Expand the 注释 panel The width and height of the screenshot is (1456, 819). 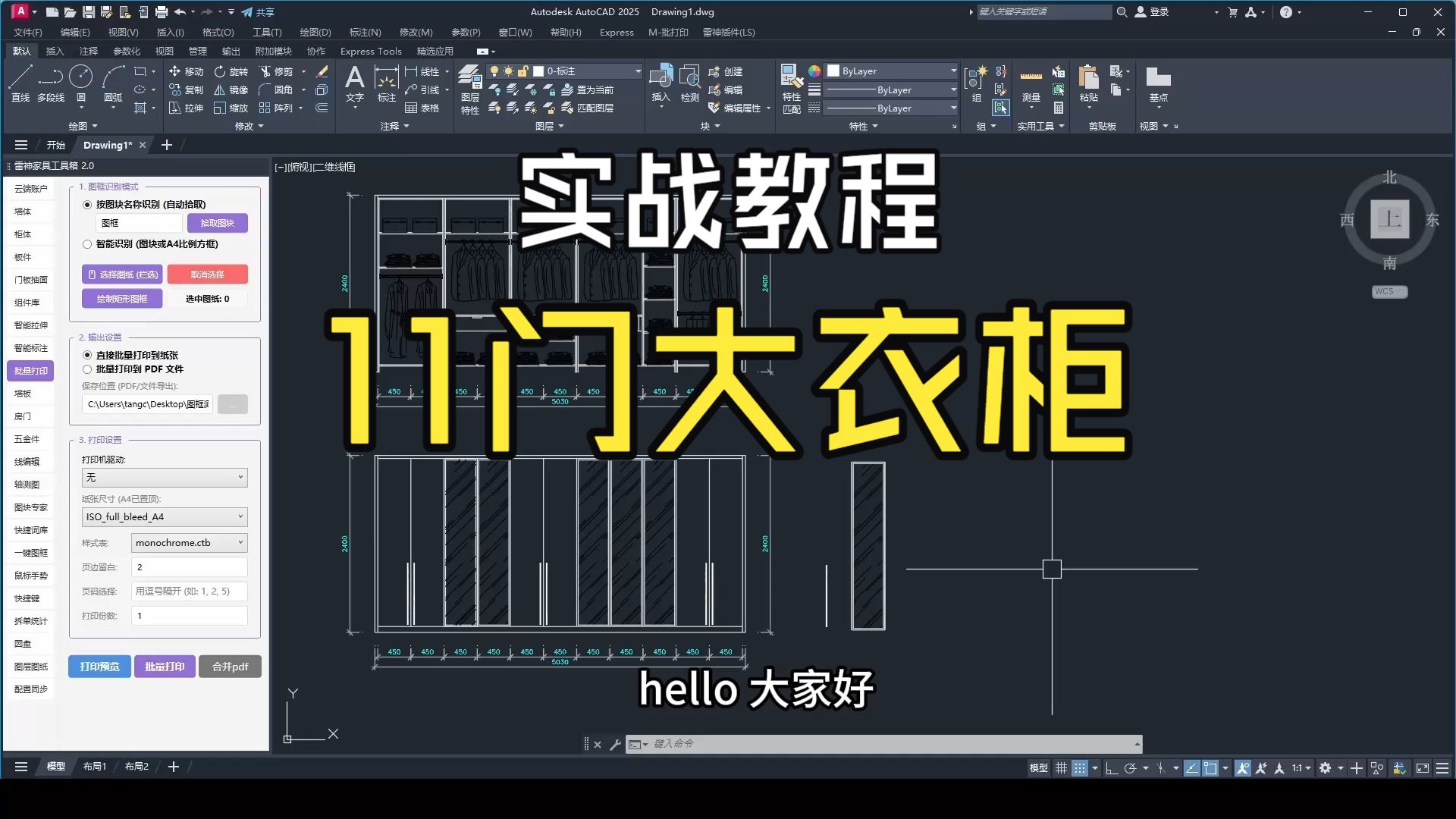click(x=395, y=127)
